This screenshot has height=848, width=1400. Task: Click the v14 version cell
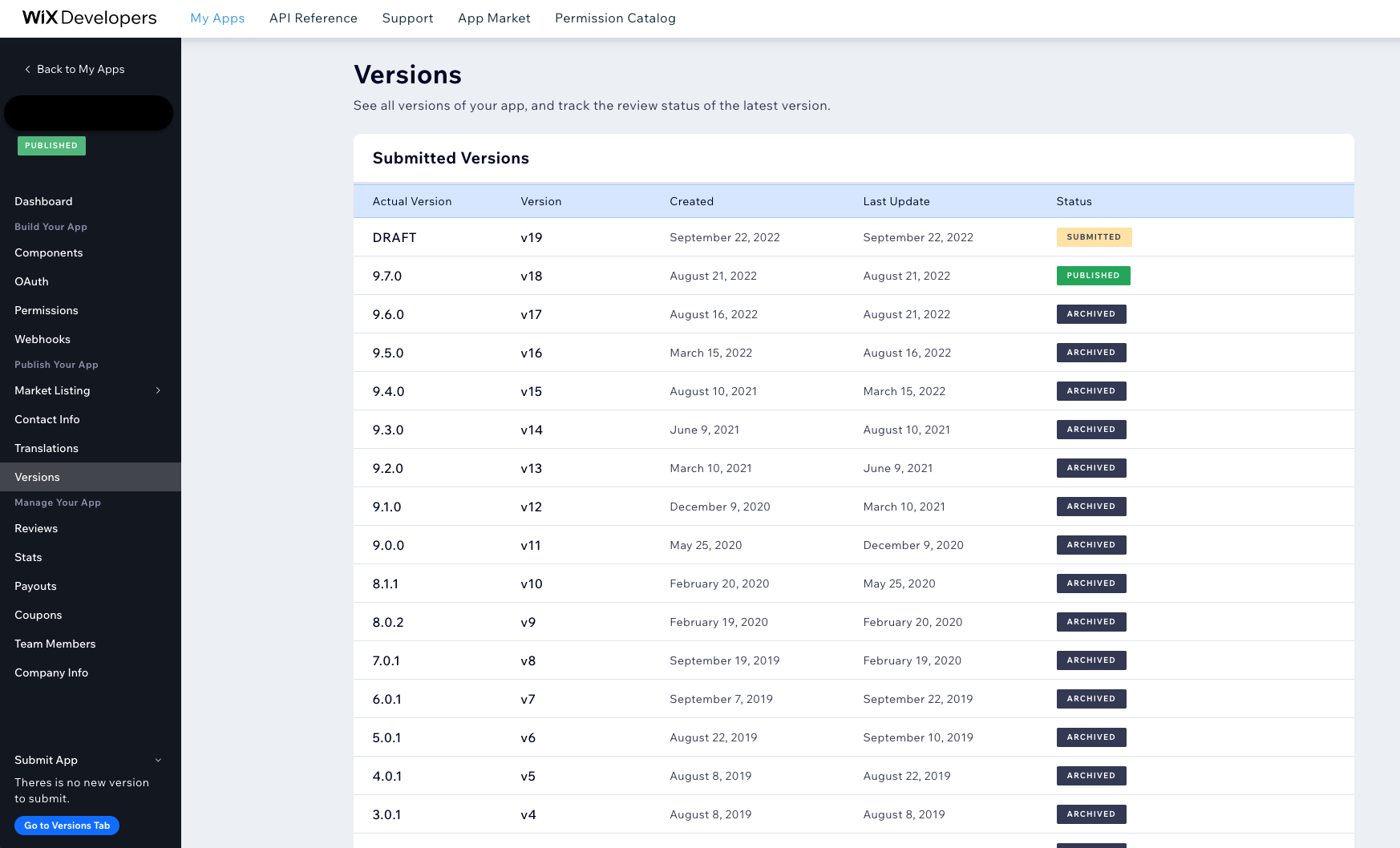532,430
